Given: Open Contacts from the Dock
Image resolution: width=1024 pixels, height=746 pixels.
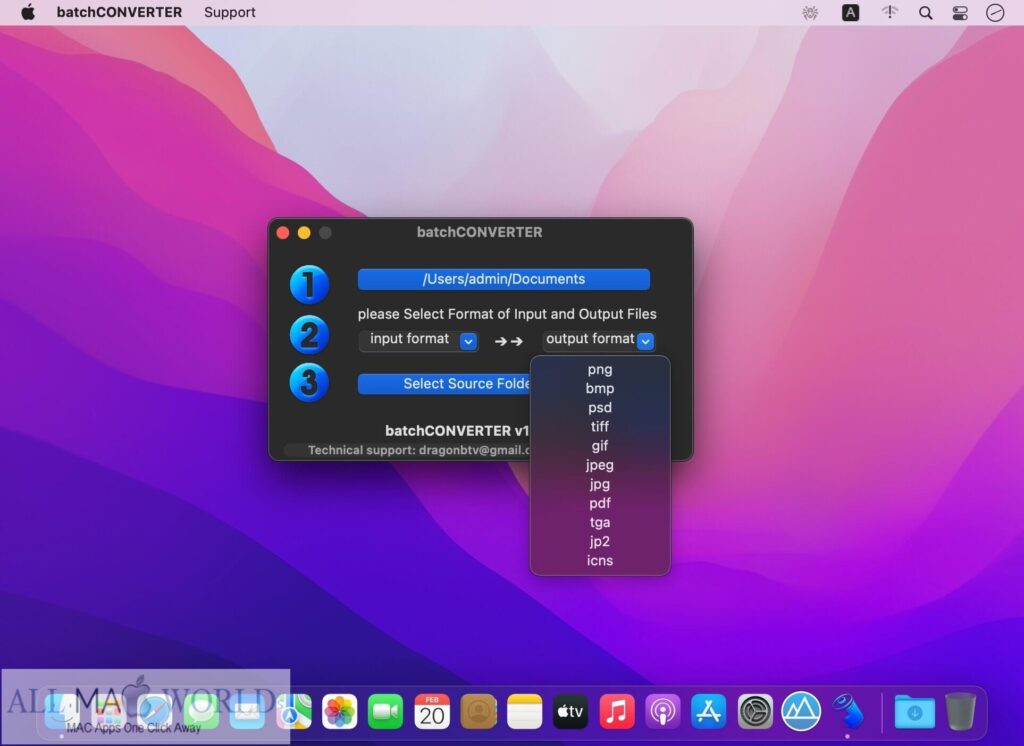Looking at the screenshot, I should click(x=478, y=711).
